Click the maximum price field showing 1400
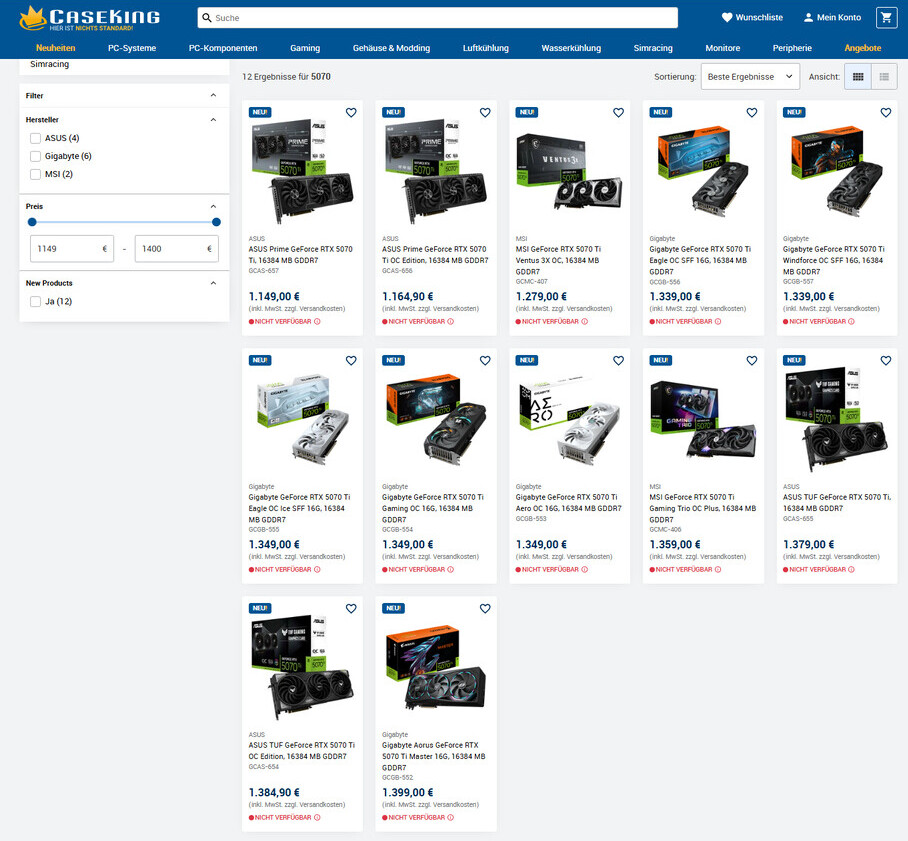 (x=177, y=248)
